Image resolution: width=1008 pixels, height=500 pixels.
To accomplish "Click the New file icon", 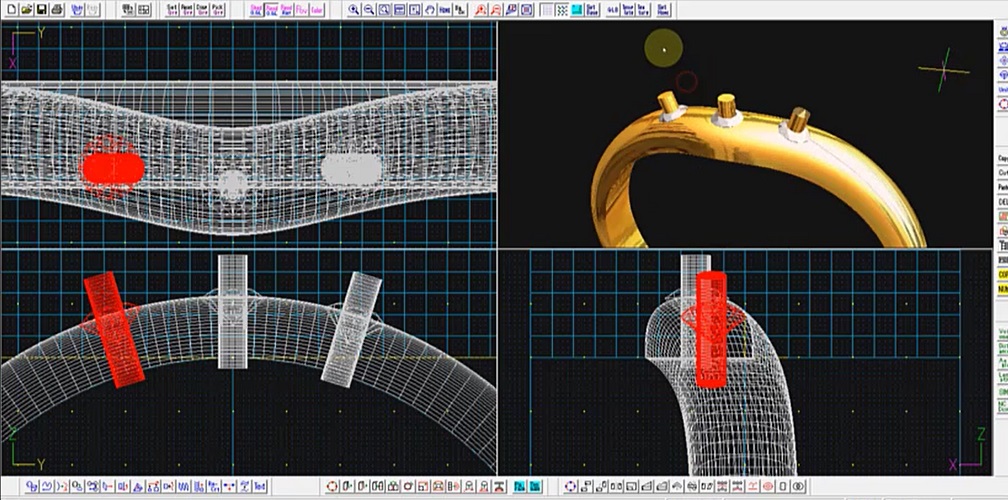I will click(11, 9).
